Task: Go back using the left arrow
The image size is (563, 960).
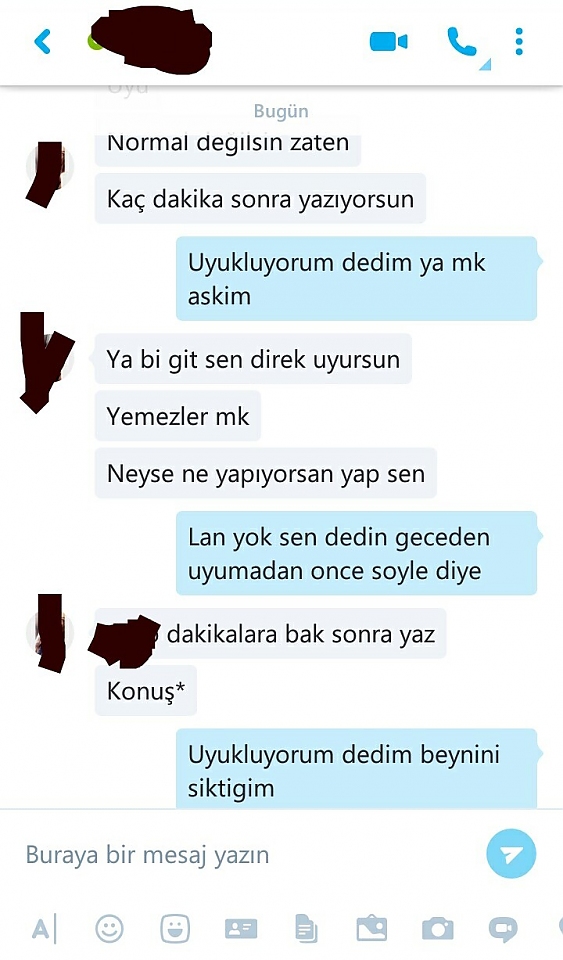Action: pos(43,42)
